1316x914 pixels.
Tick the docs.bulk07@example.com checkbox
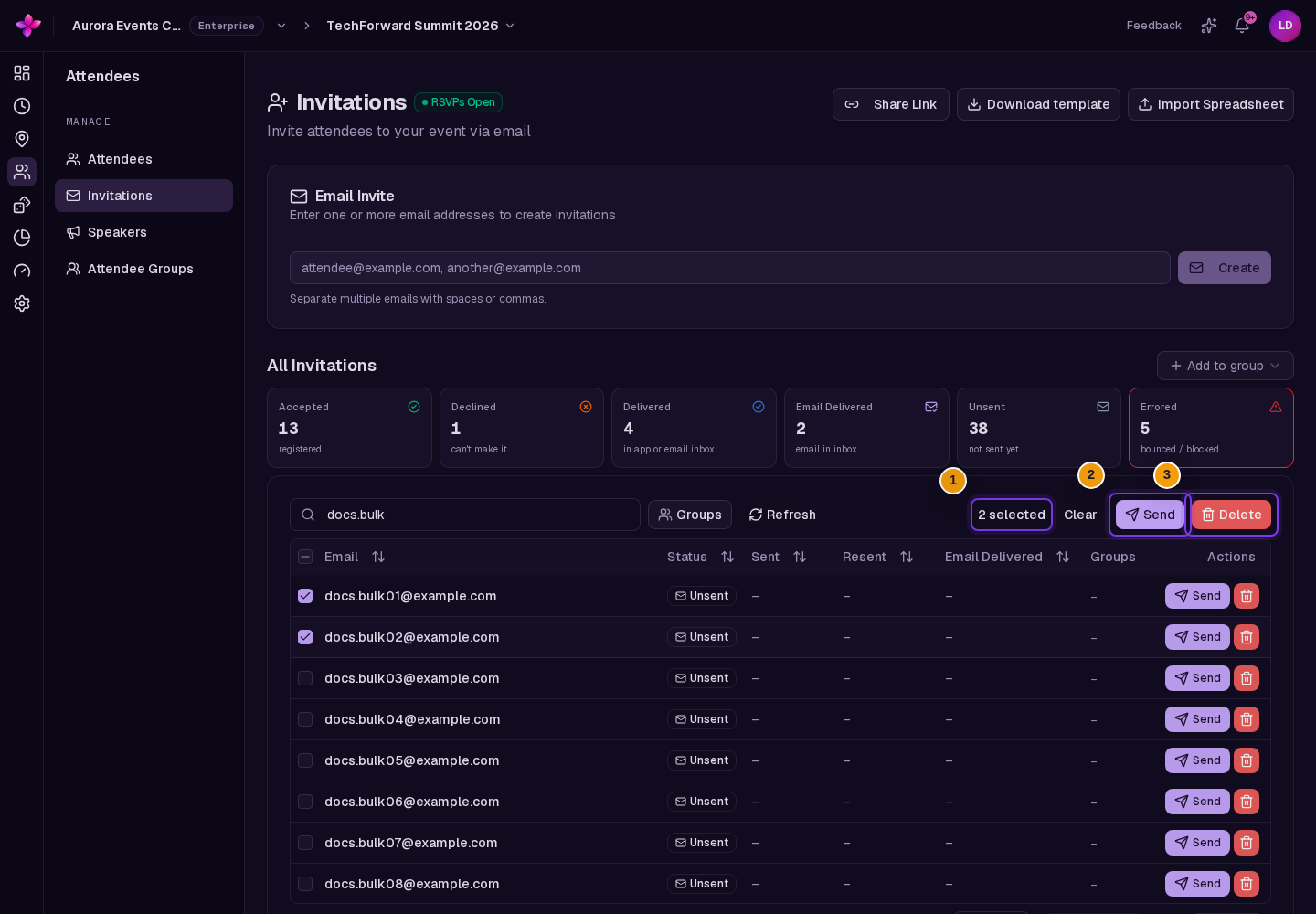(305, 843)
